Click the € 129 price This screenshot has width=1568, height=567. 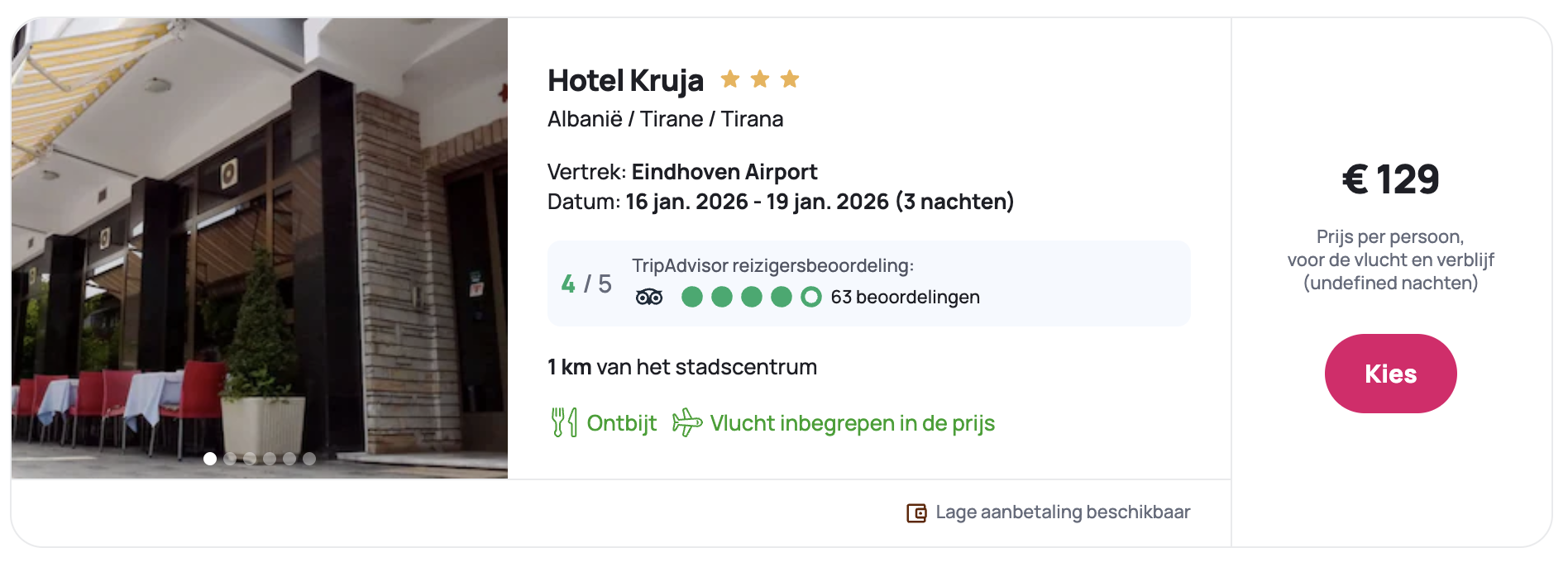(x=1390, y=179)
